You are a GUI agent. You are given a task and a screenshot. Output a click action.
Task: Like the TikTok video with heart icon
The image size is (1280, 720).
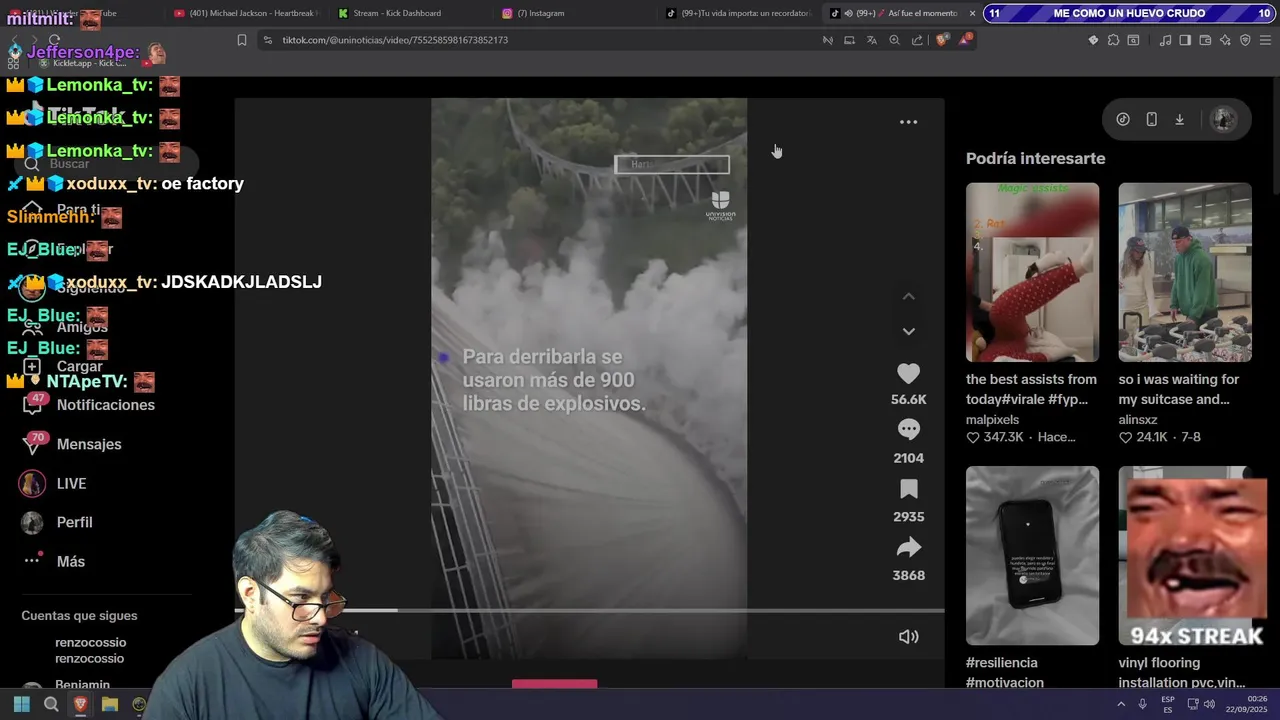click(x=908, y=374)
